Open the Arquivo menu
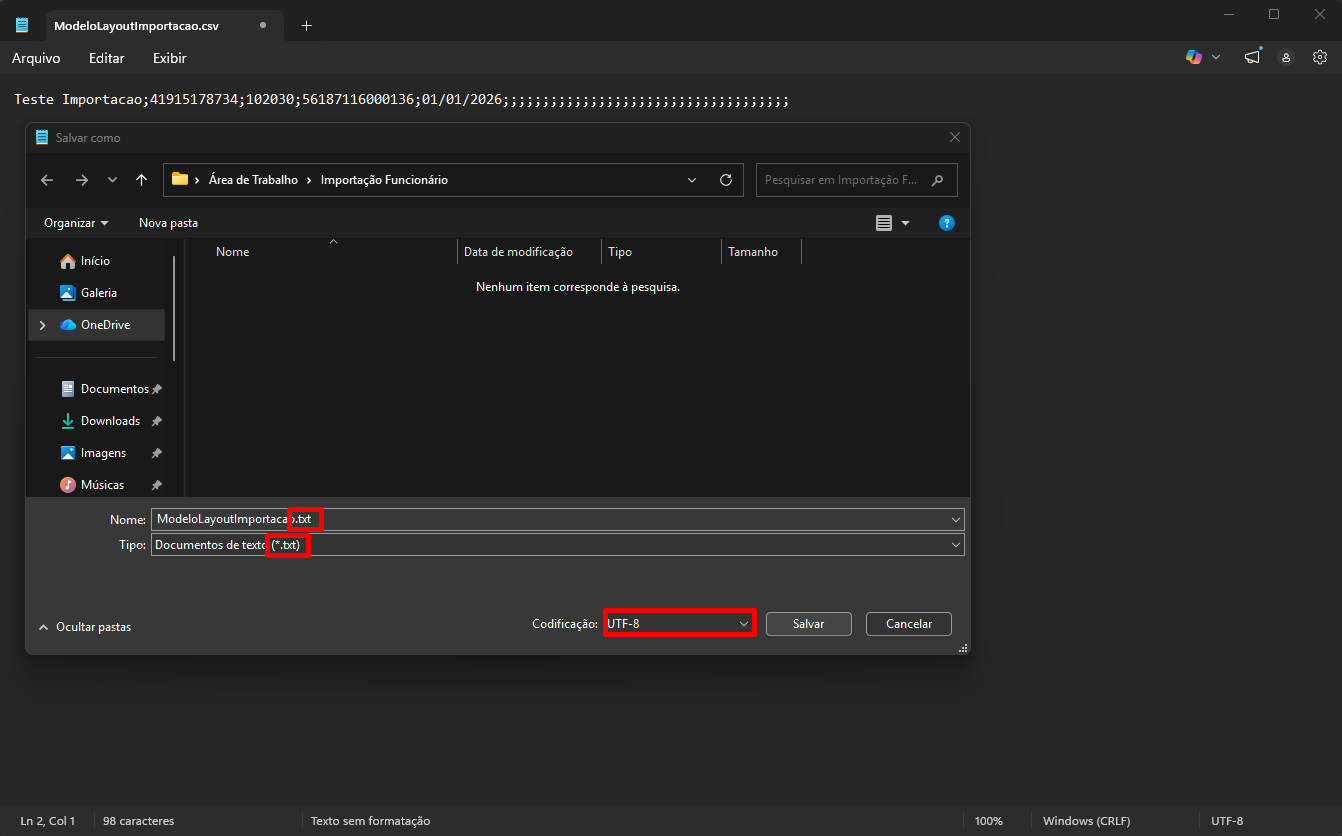 [x=36, y=58]
